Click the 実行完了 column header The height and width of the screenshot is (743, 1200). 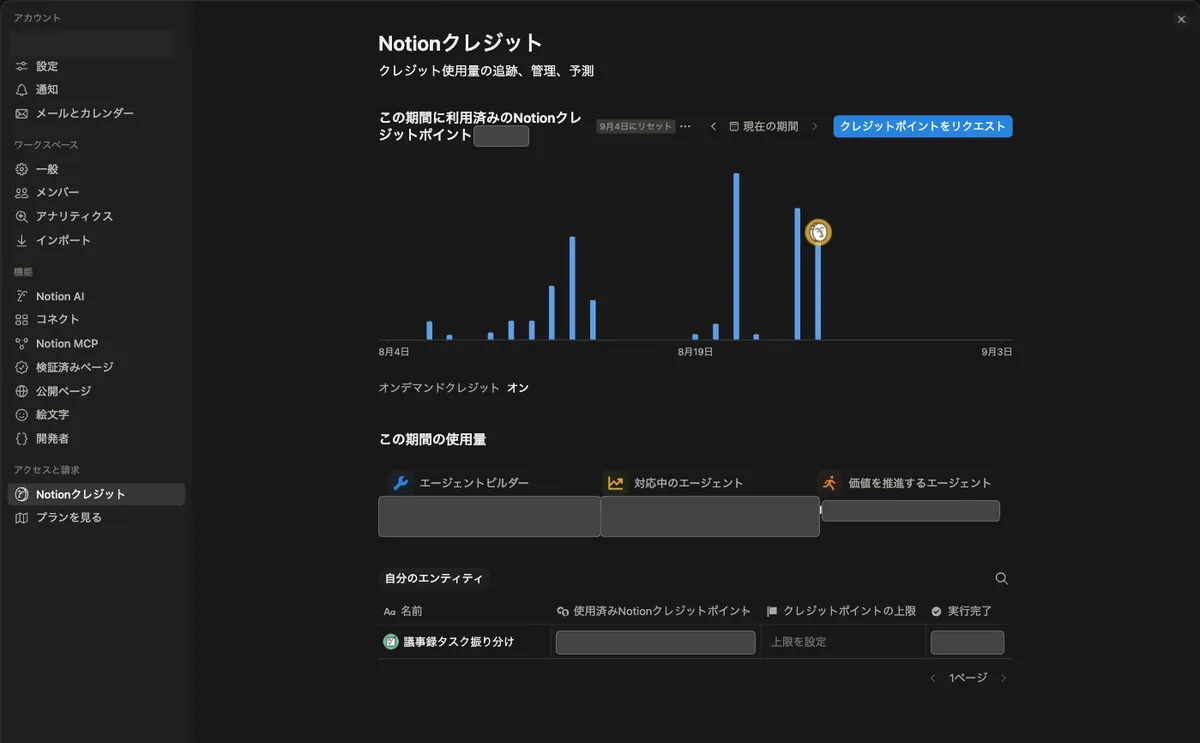(x=961, y=611)
